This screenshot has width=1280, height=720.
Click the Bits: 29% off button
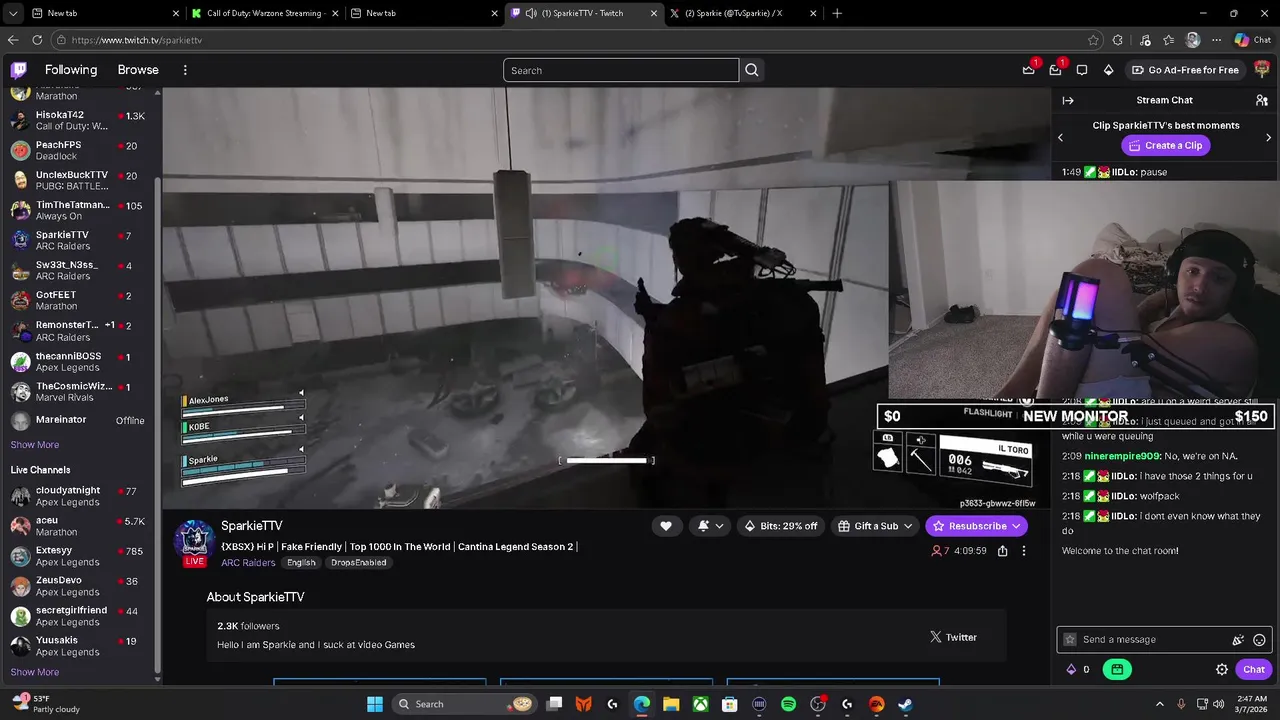781,526
